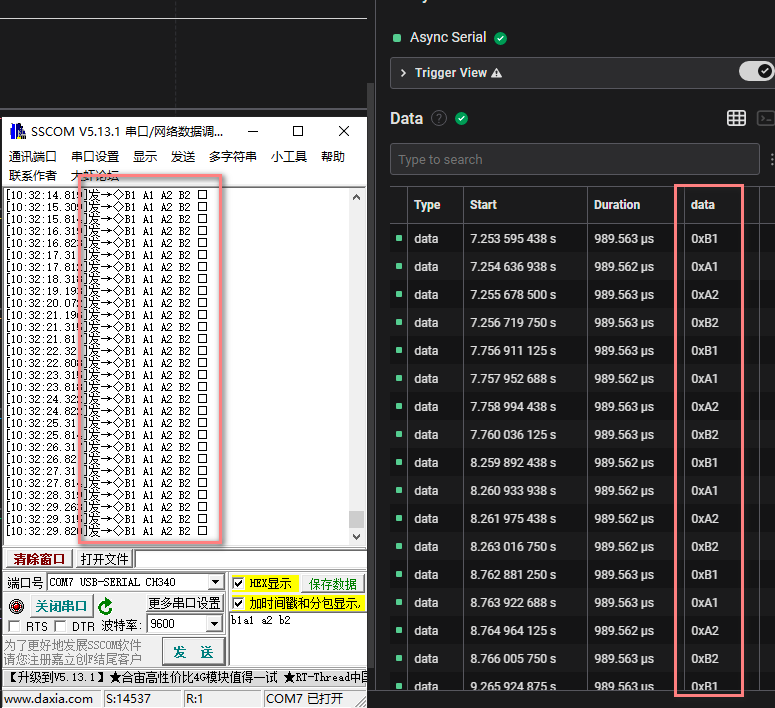Open the 显示 menu
Screen dimensions: 775x708
click(145, 157)
